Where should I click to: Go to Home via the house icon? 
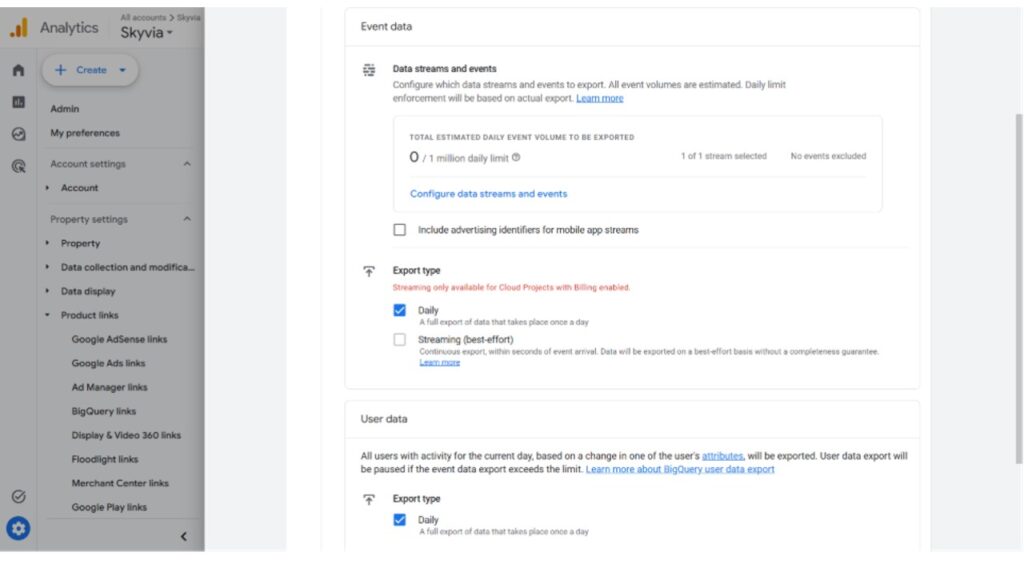[18, 70]
